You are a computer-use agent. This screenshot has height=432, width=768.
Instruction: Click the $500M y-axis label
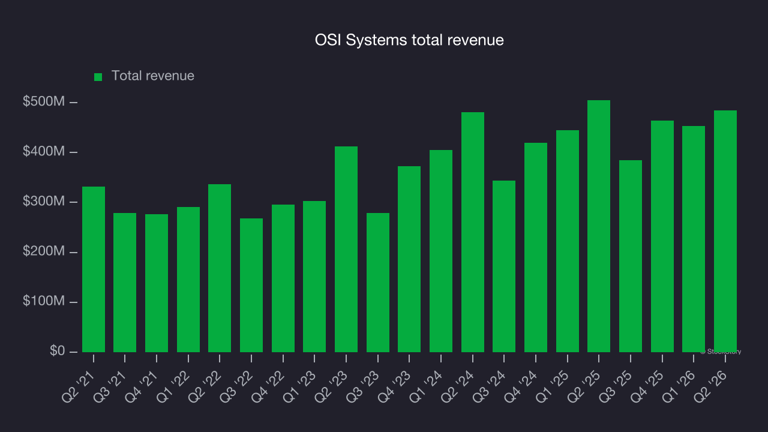[x=44, y=101]
